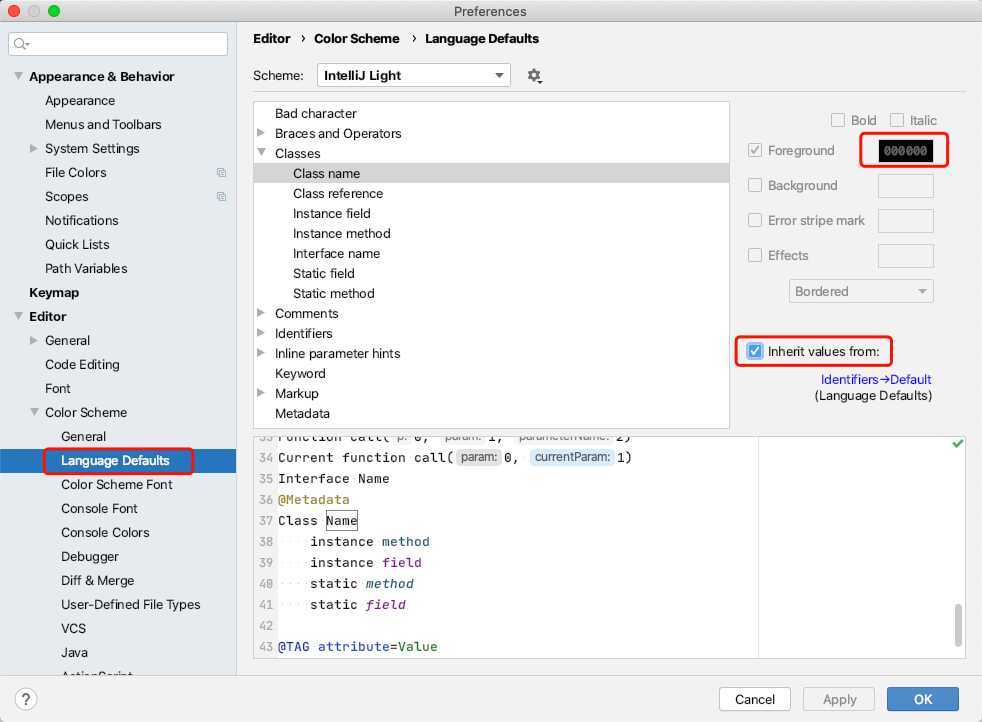Screen dimensions: 982x722
Task: Open Path Variables settings in sidebar
Action: (x=86, y=269)
